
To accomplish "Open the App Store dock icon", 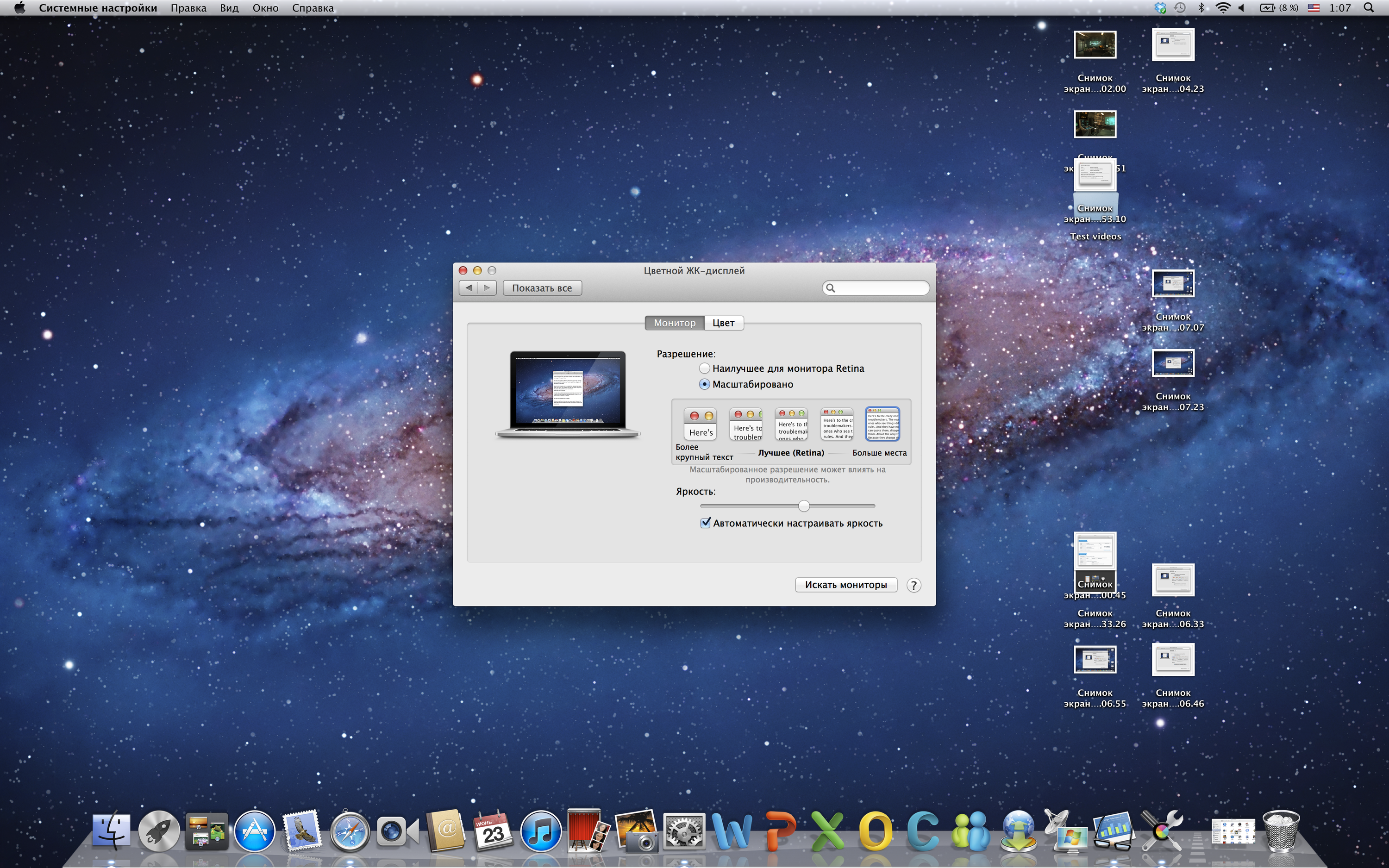I will [254, 831].
